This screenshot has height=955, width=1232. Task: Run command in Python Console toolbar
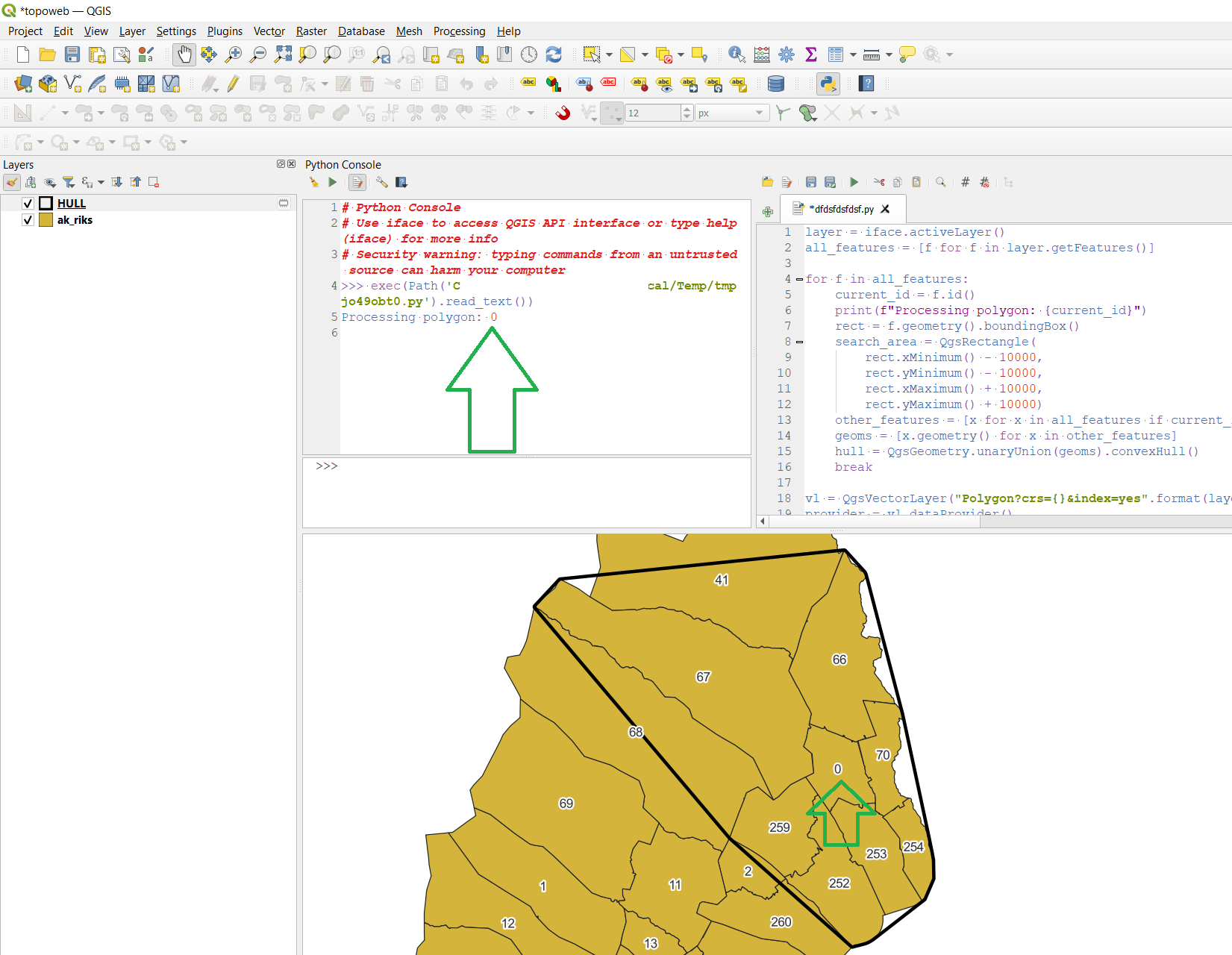coord(333,182)
